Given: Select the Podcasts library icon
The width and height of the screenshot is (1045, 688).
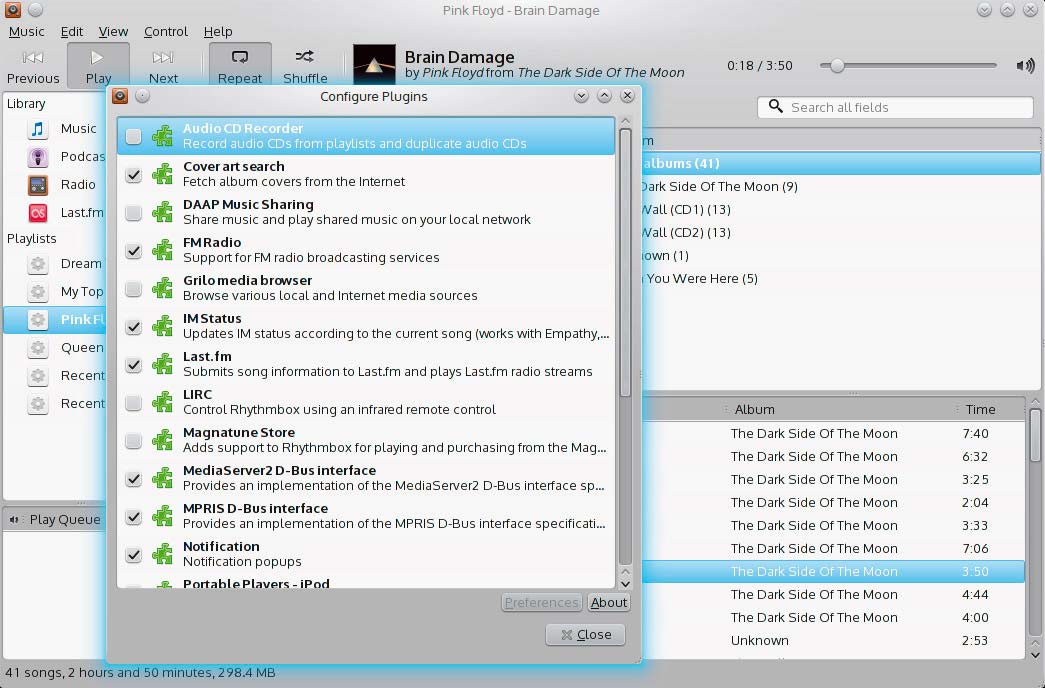Looking at the screenshot, I should (x=38, y=157).
